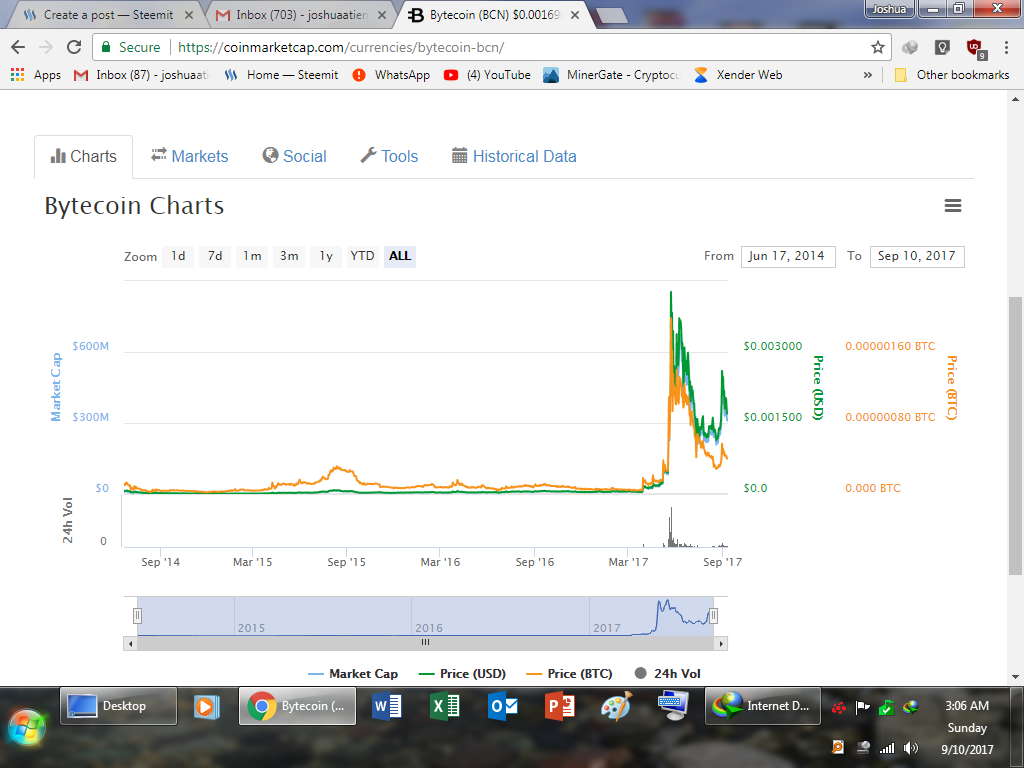Set chart zoom to YTD
1024x768 pixels.
click(x=362, y=256)
